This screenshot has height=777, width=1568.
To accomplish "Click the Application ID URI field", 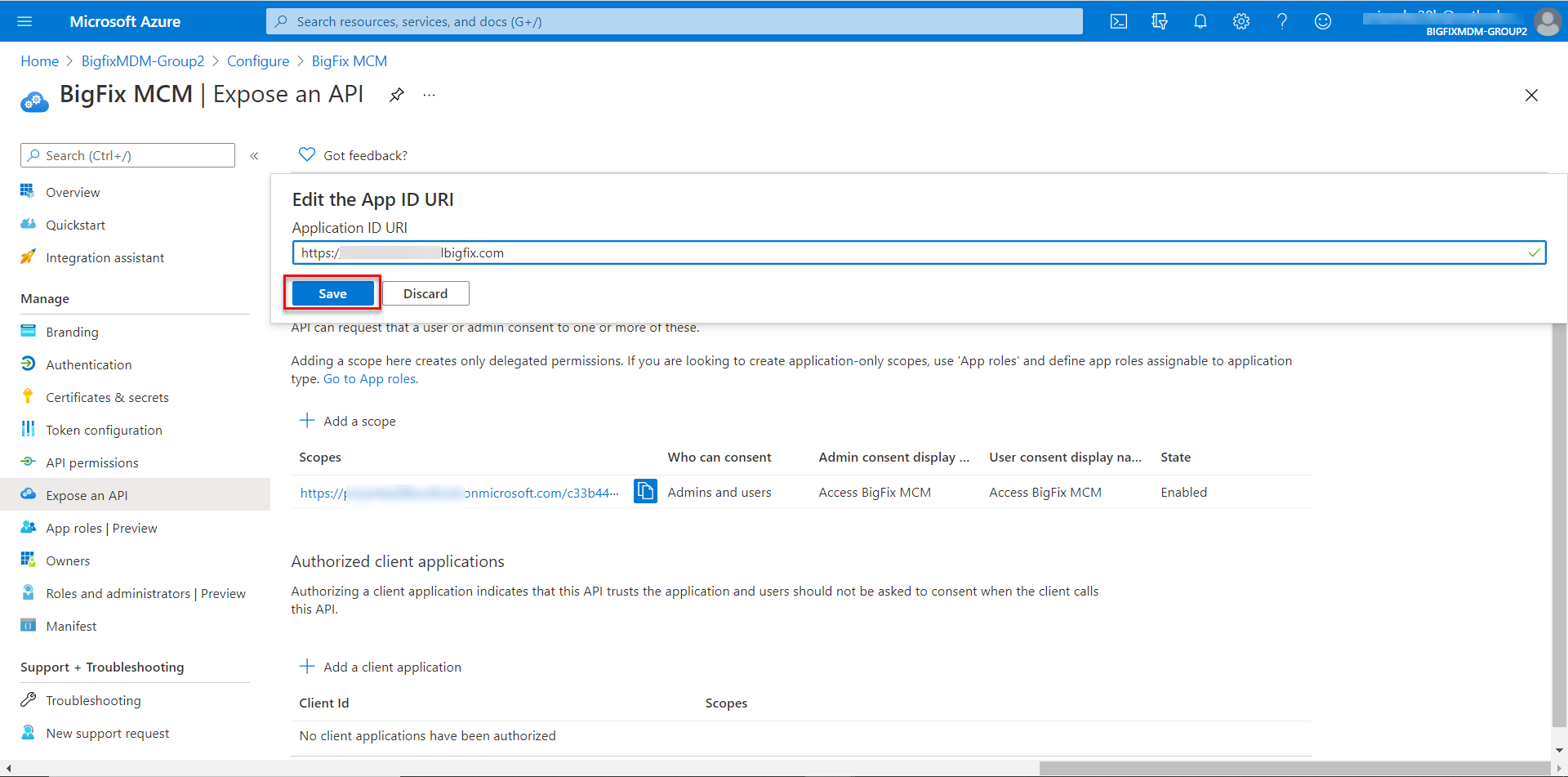I will click(919, 252).
